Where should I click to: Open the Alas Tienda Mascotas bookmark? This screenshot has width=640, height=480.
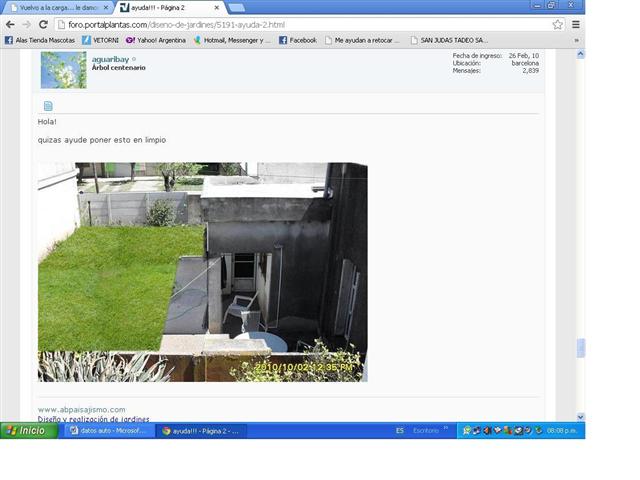point(40,40)
